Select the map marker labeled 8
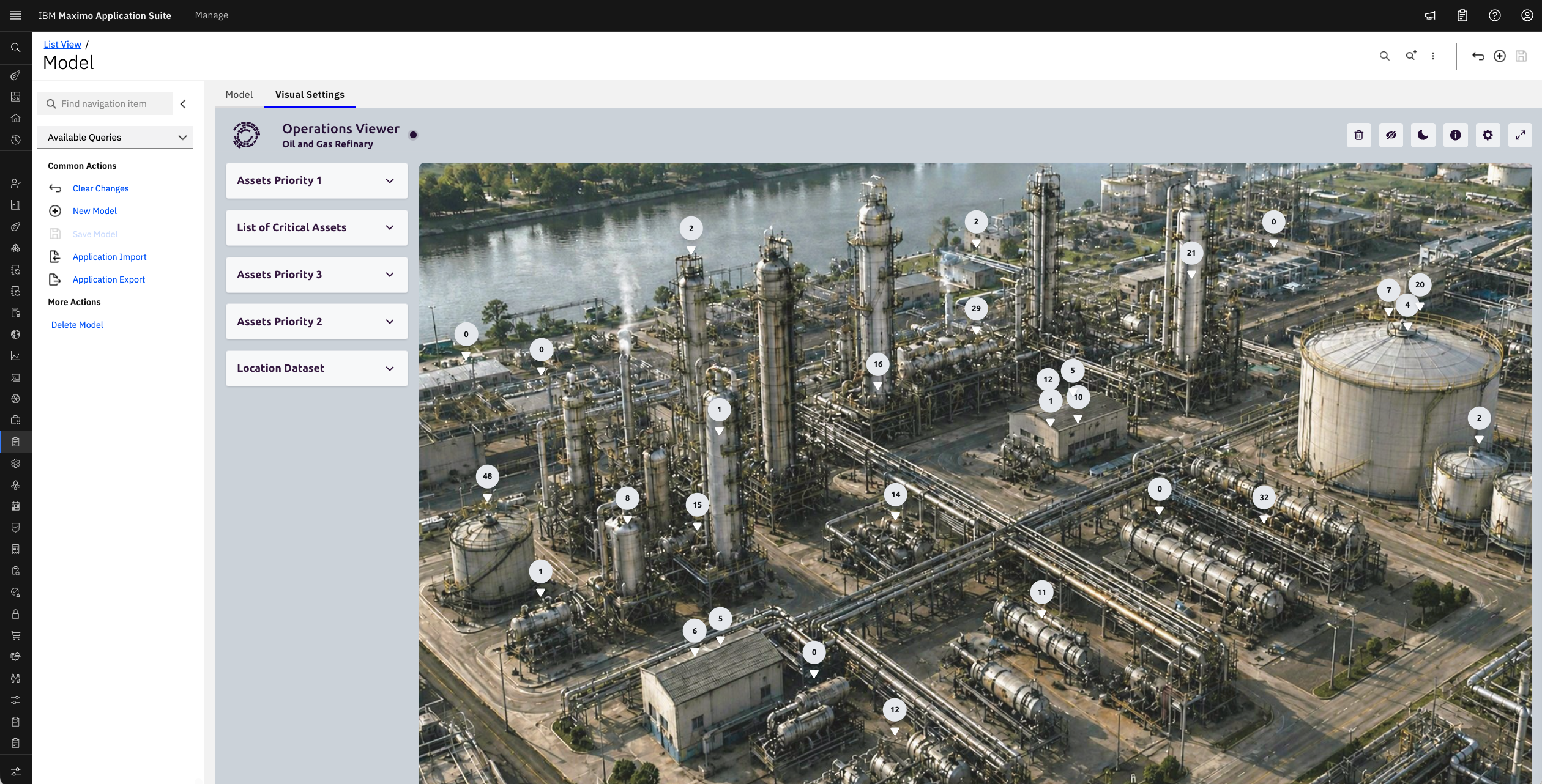The height and width of the screenshot is (784, 1542). tap(627, 498)
